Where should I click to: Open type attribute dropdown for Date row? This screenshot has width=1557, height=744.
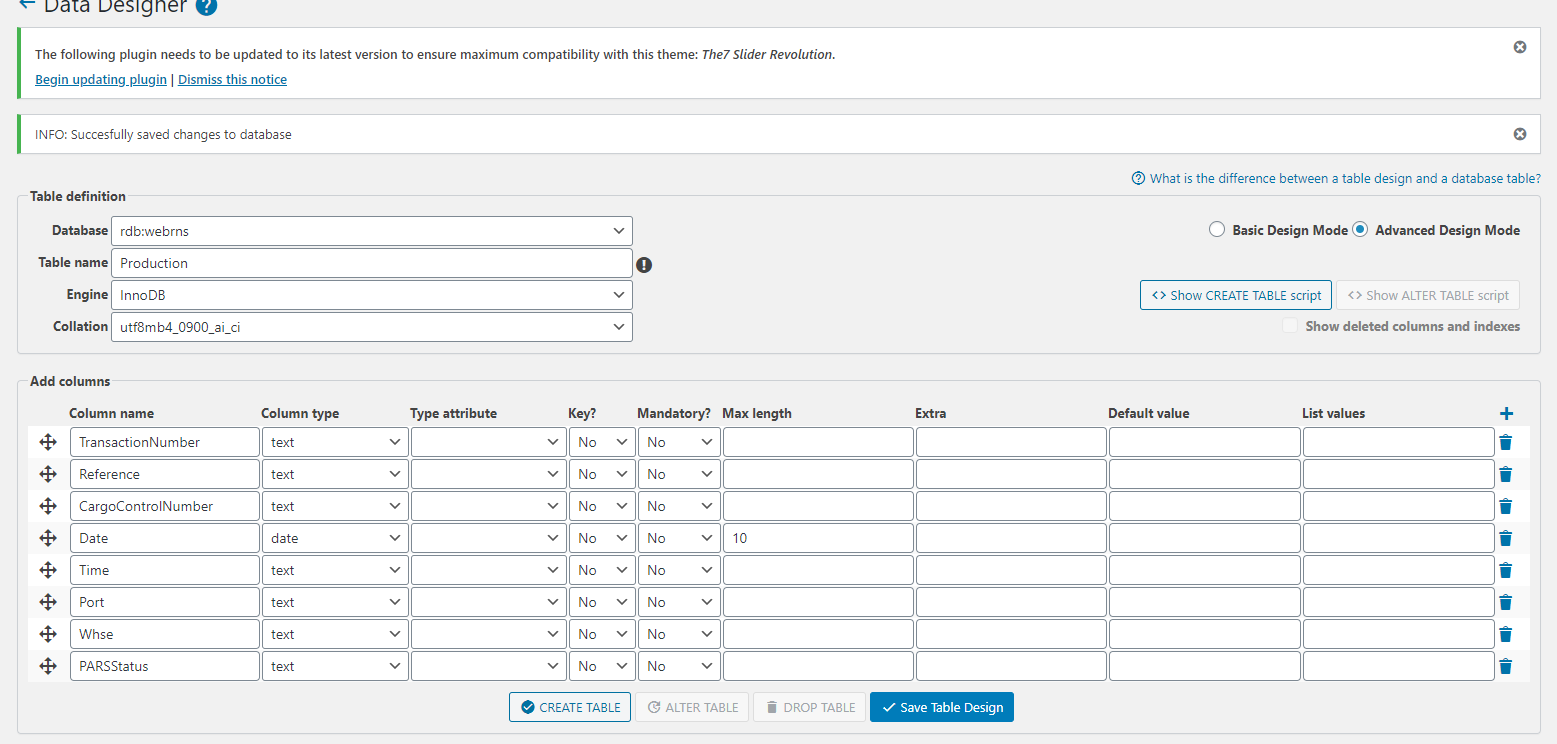[x=489, y=538]
